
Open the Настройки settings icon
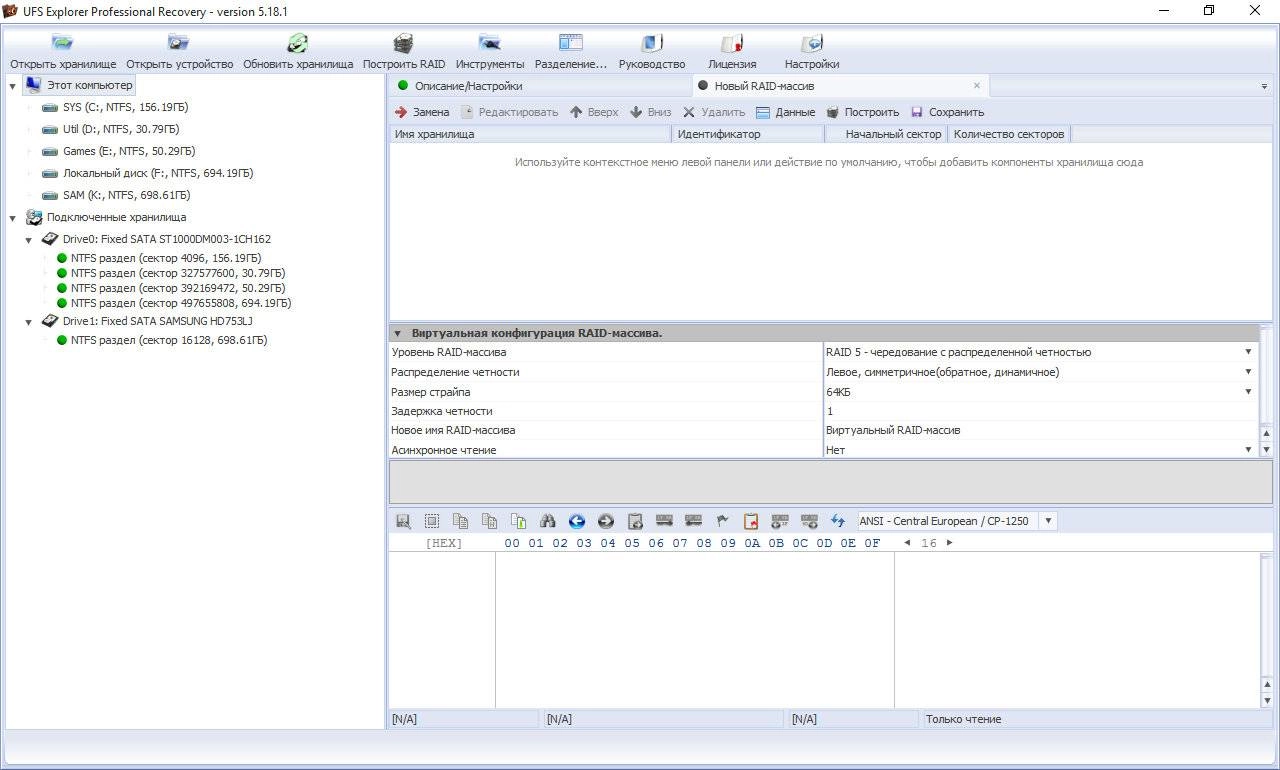(812, 43)
